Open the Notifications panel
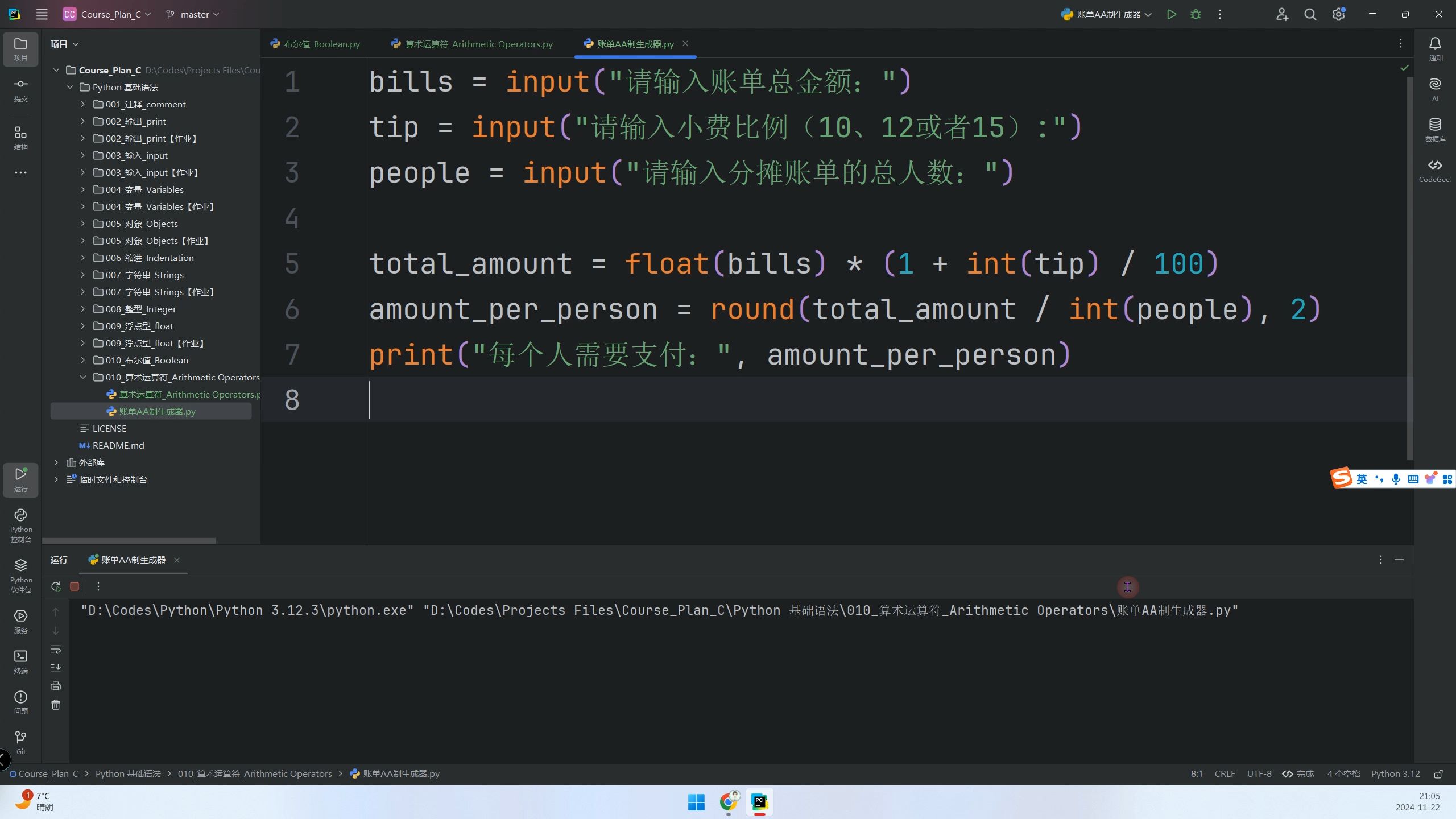The width and height of the screenshot is (1456, 819). 1435,49
